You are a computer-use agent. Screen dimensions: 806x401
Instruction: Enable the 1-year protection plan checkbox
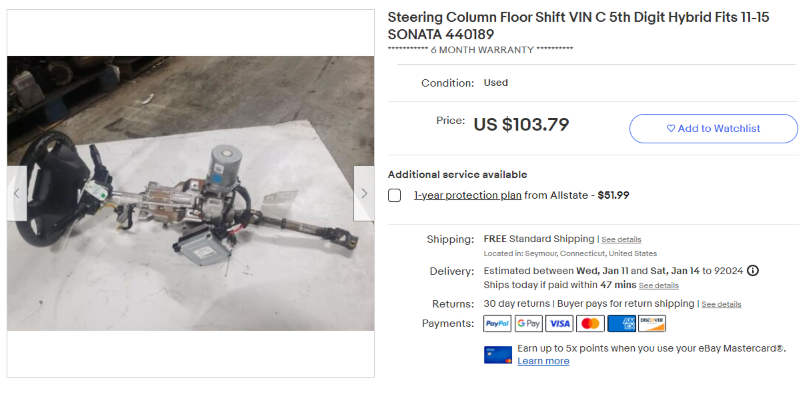point(395,195)
